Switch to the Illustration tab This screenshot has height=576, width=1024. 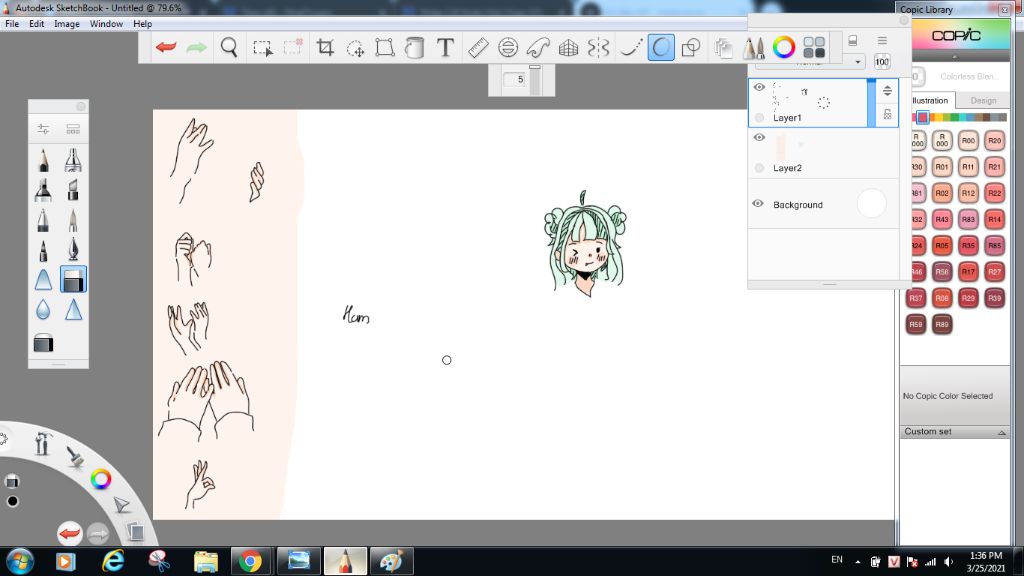click(930, 101)
